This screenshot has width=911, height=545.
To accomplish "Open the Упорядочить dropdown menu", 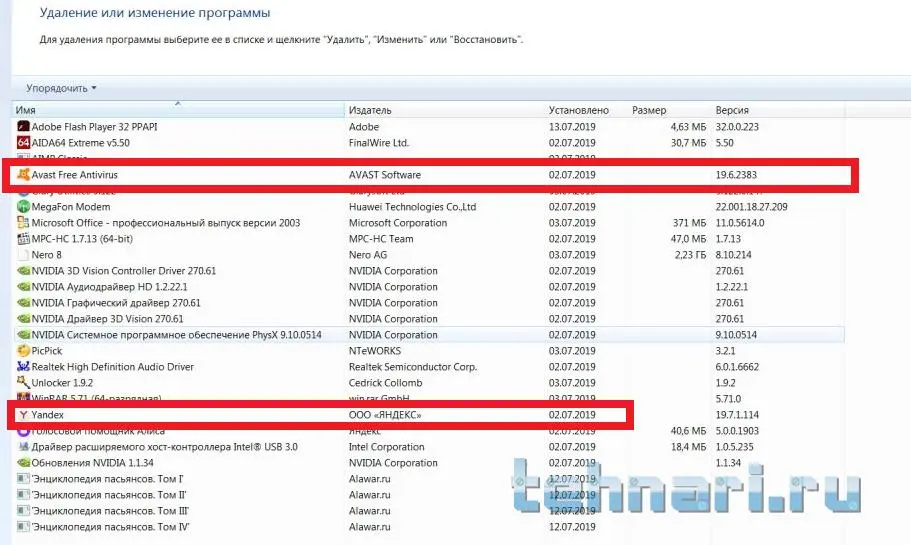I will (61, 88).
